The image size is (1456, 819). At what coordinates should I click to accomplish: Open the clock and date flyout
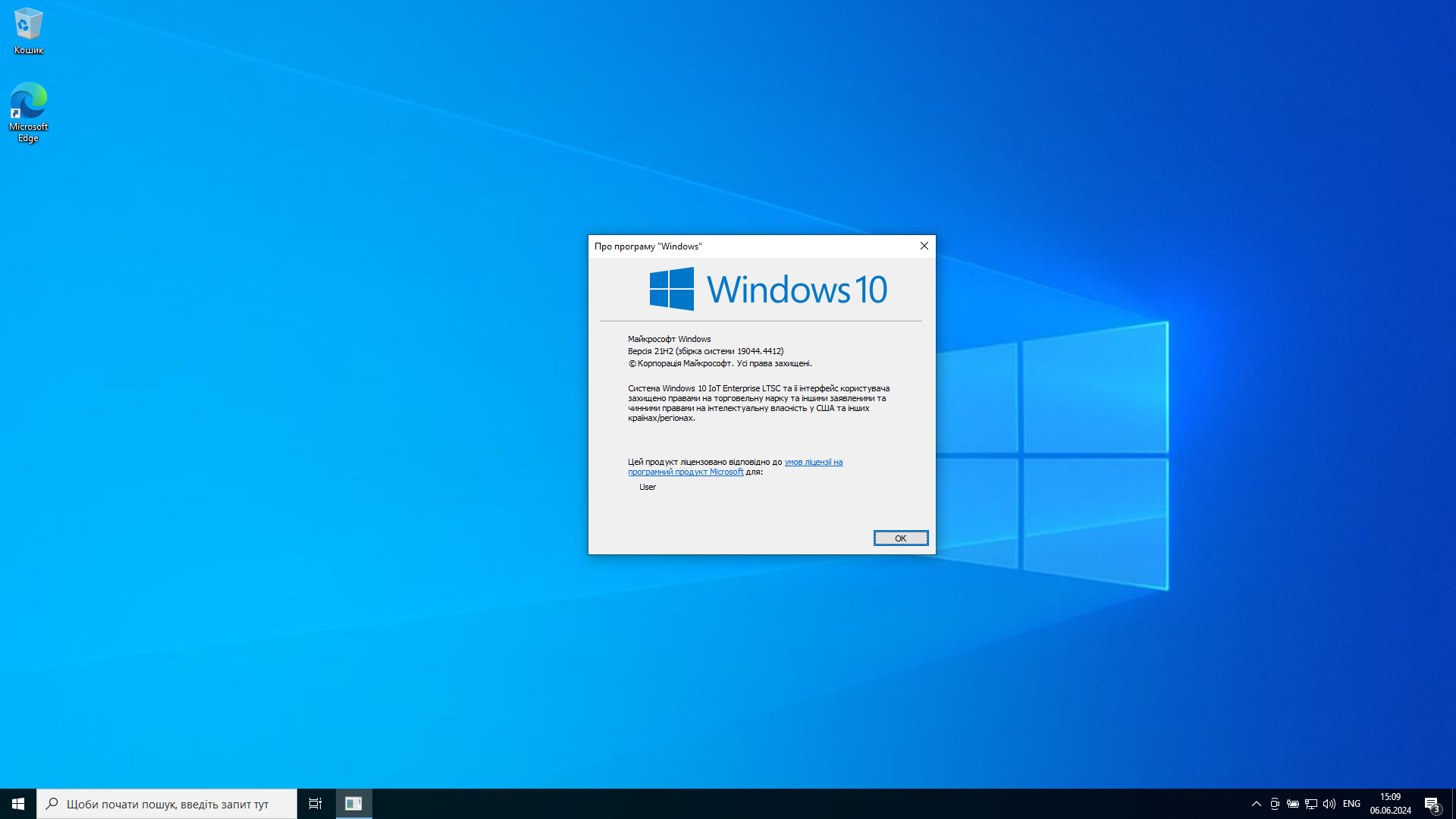point(1390,804)
